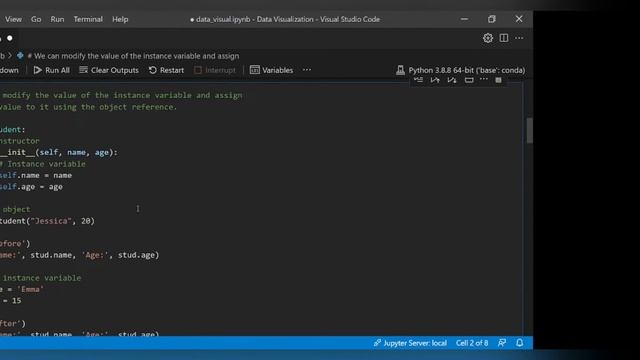The image size is (640, 360).
Task: Click split cell rectangle icon in cell toolbar
Action: [x=469, y=80]
